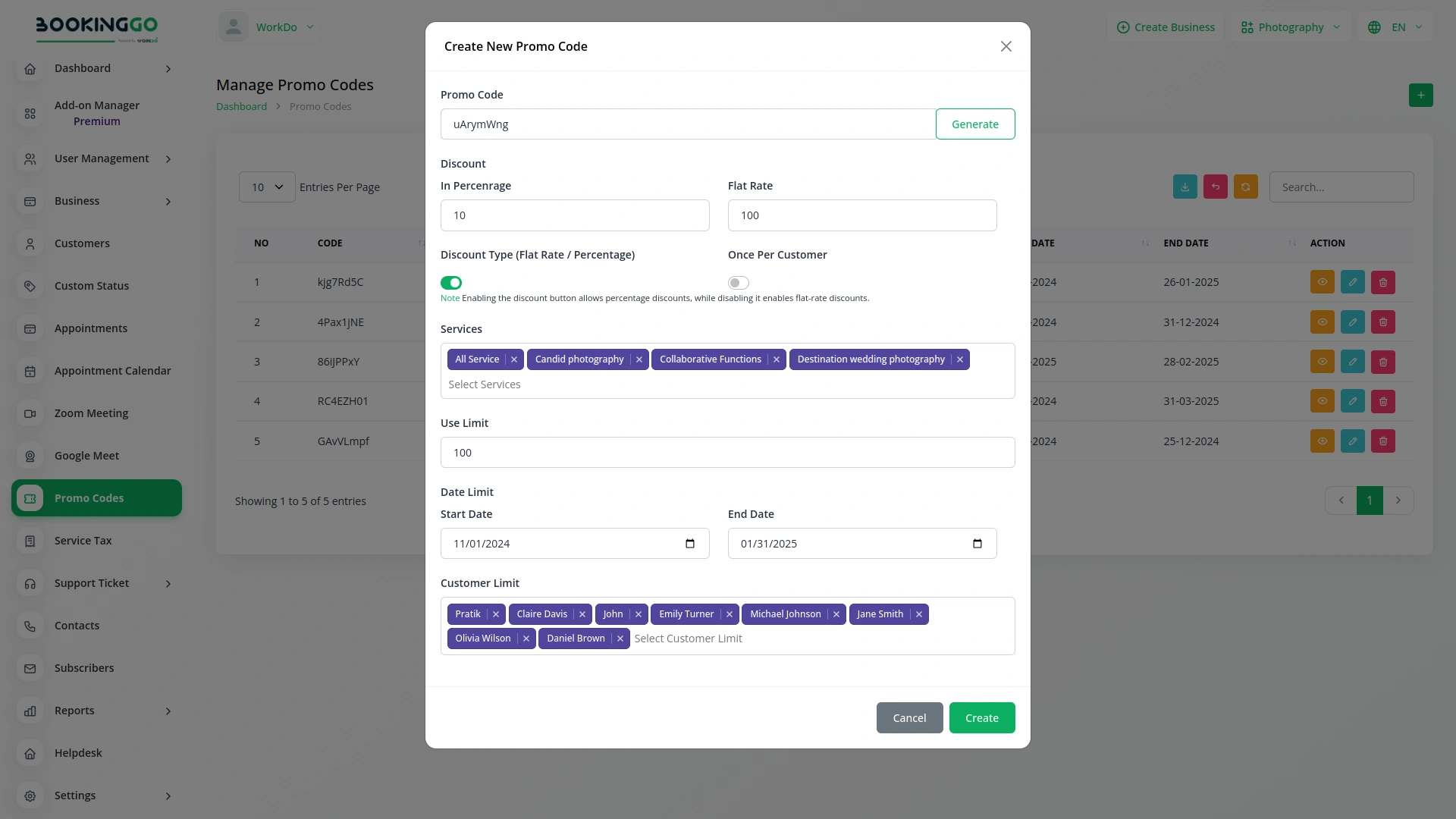Edit promo code RC4EZH01
The width and height of the screenshot is (1456, 819).
click(x=1353, y=401)
